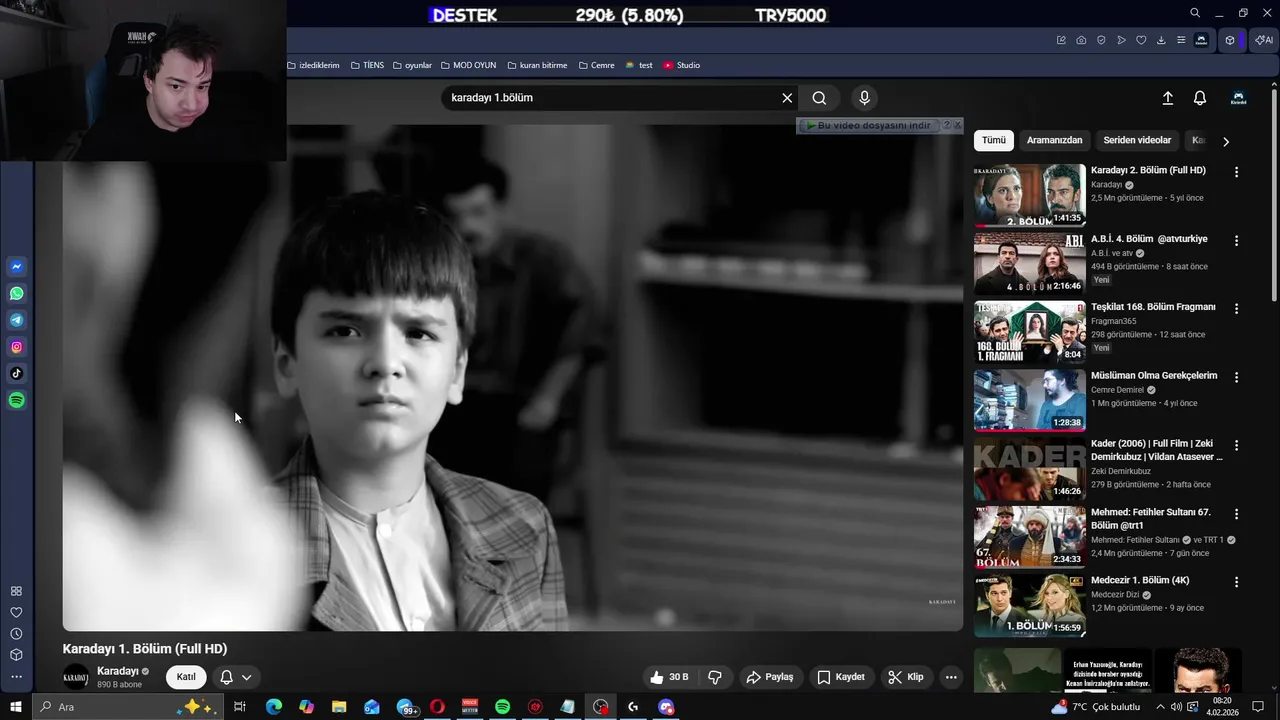
Task: Open the Karadayı channel name link
Action: coord(118,671)
